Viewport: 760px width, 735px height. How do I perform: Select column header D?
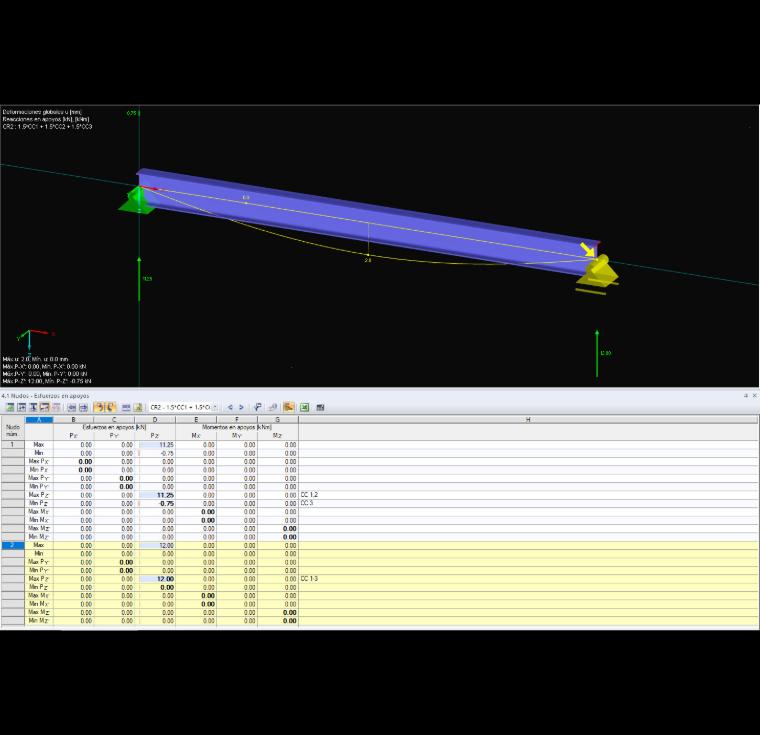(x=155, y=419)
